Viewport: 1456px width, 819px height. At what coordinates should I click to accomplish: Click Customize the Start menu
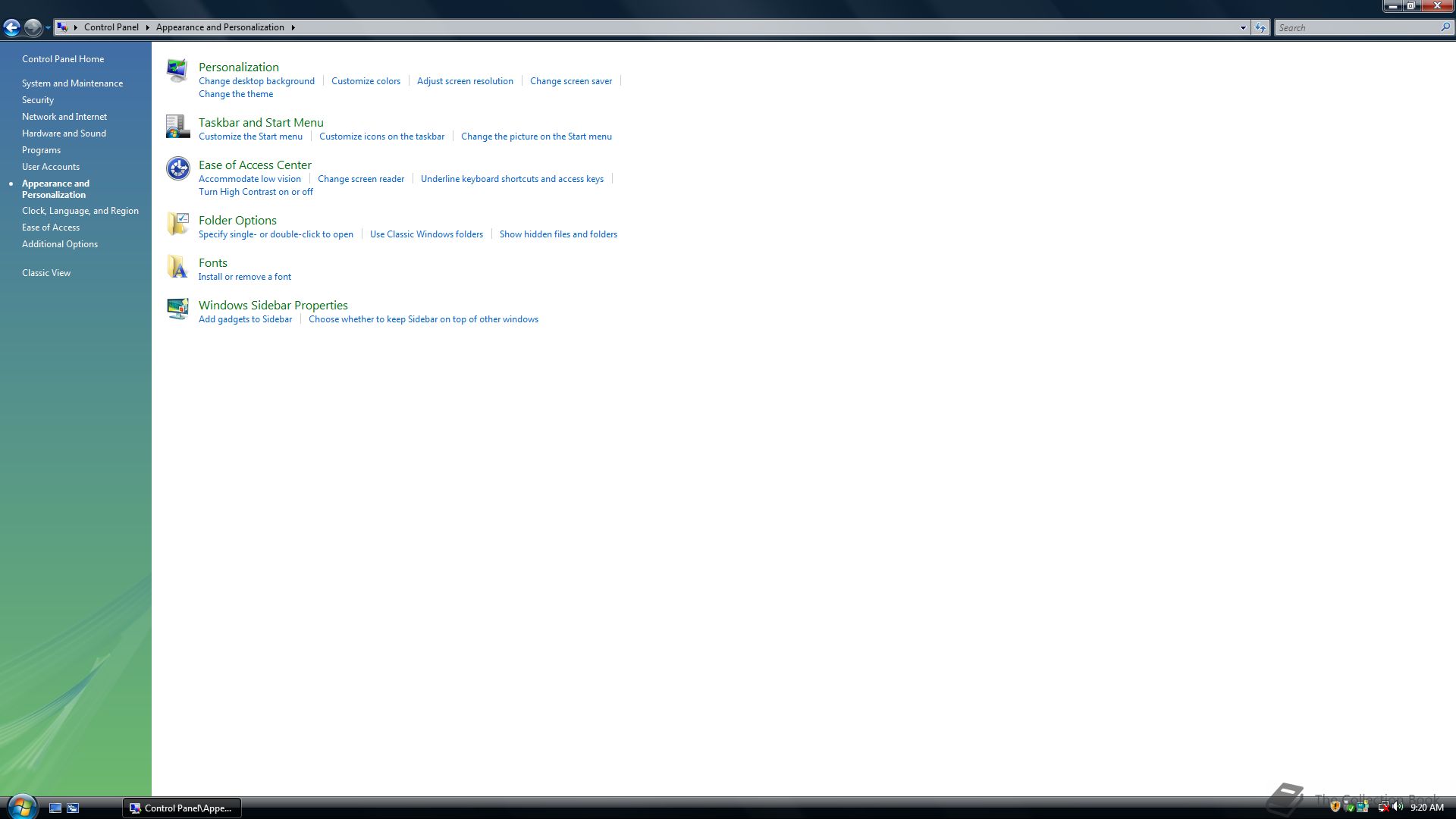(x=250, y=136)
